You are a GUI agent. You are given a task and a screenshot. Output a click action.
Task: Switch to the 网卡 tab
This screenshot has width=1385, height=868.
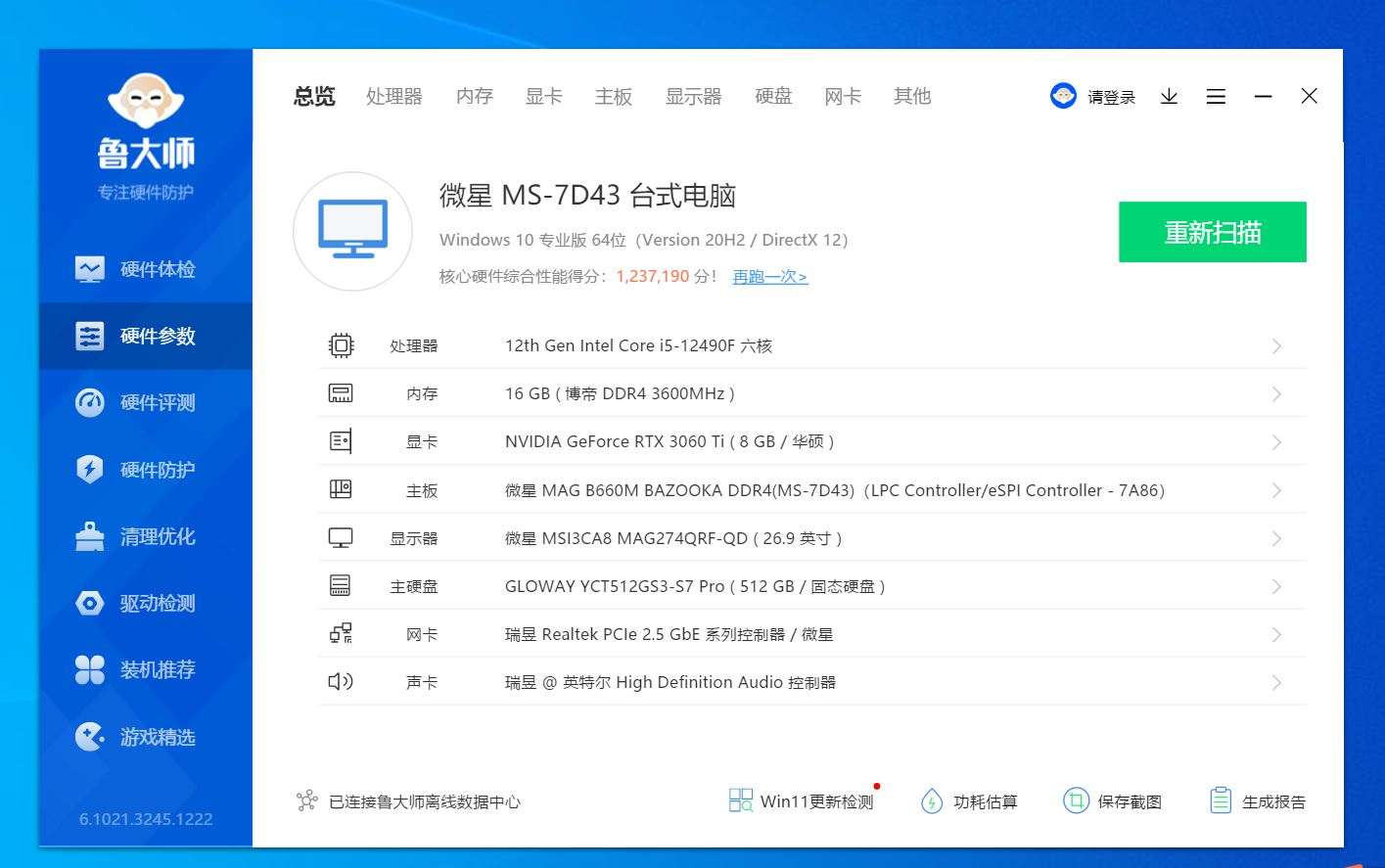(x=843, y=96)
